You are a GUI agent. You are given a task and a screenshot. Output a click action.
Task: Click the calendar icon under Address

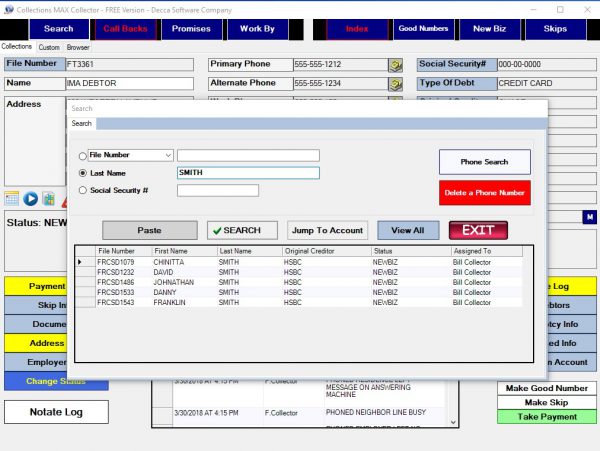12,199
